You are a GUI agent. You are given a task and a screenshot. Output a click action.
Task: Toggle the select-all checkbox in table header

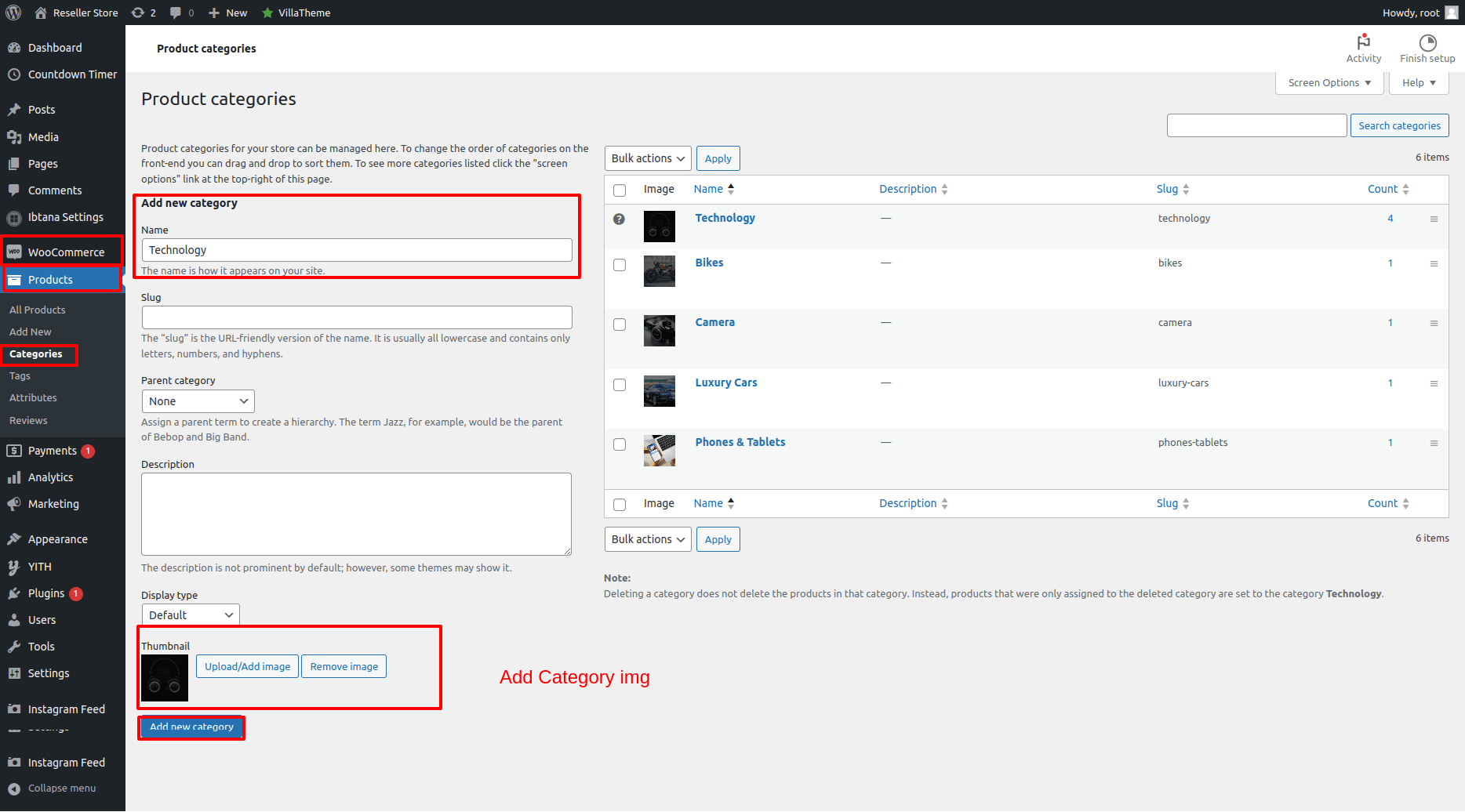tap(620, 190)
